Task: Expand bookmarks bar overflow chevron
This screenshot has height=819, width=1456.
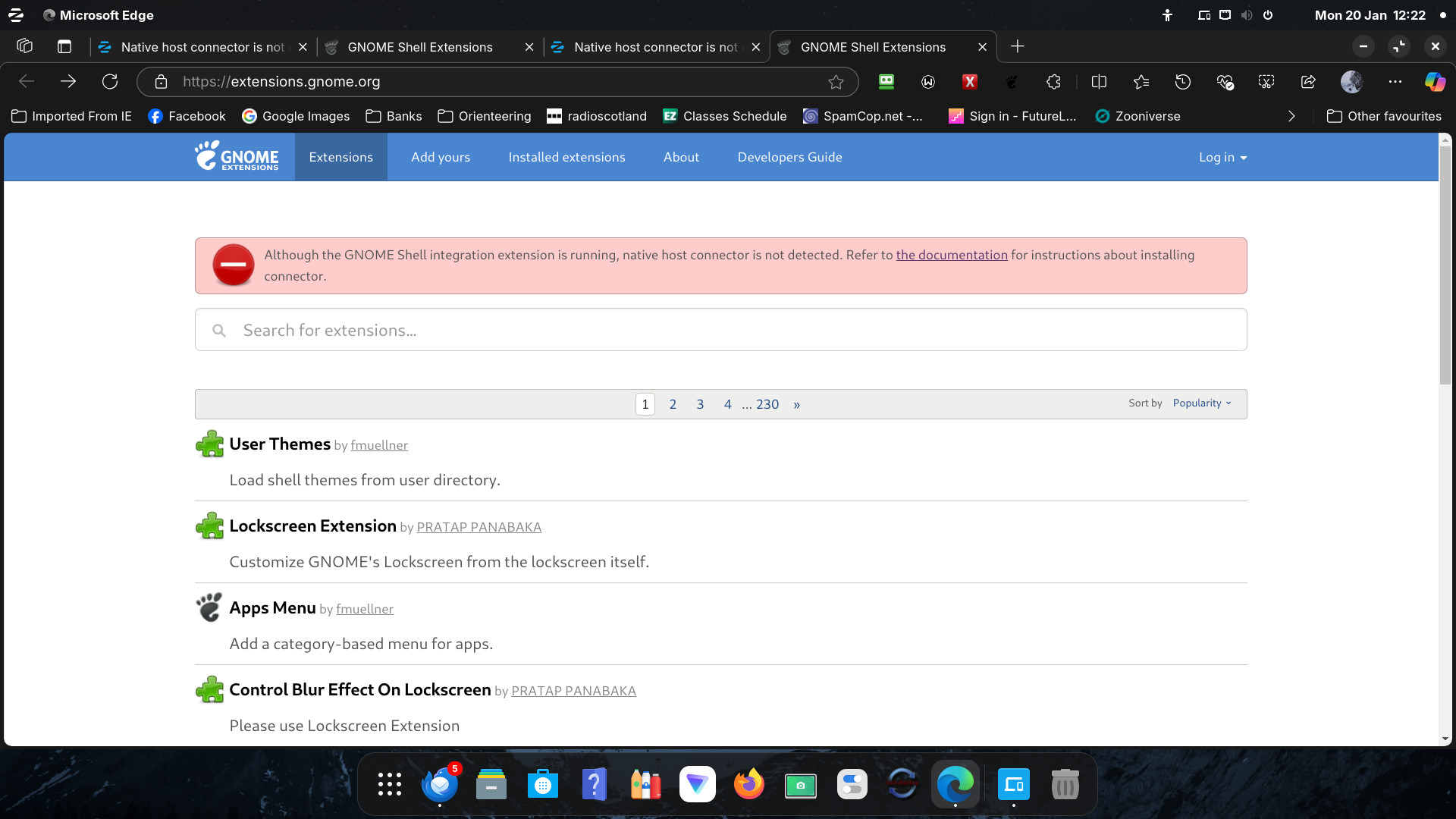Action: (x=1291, y=116)
